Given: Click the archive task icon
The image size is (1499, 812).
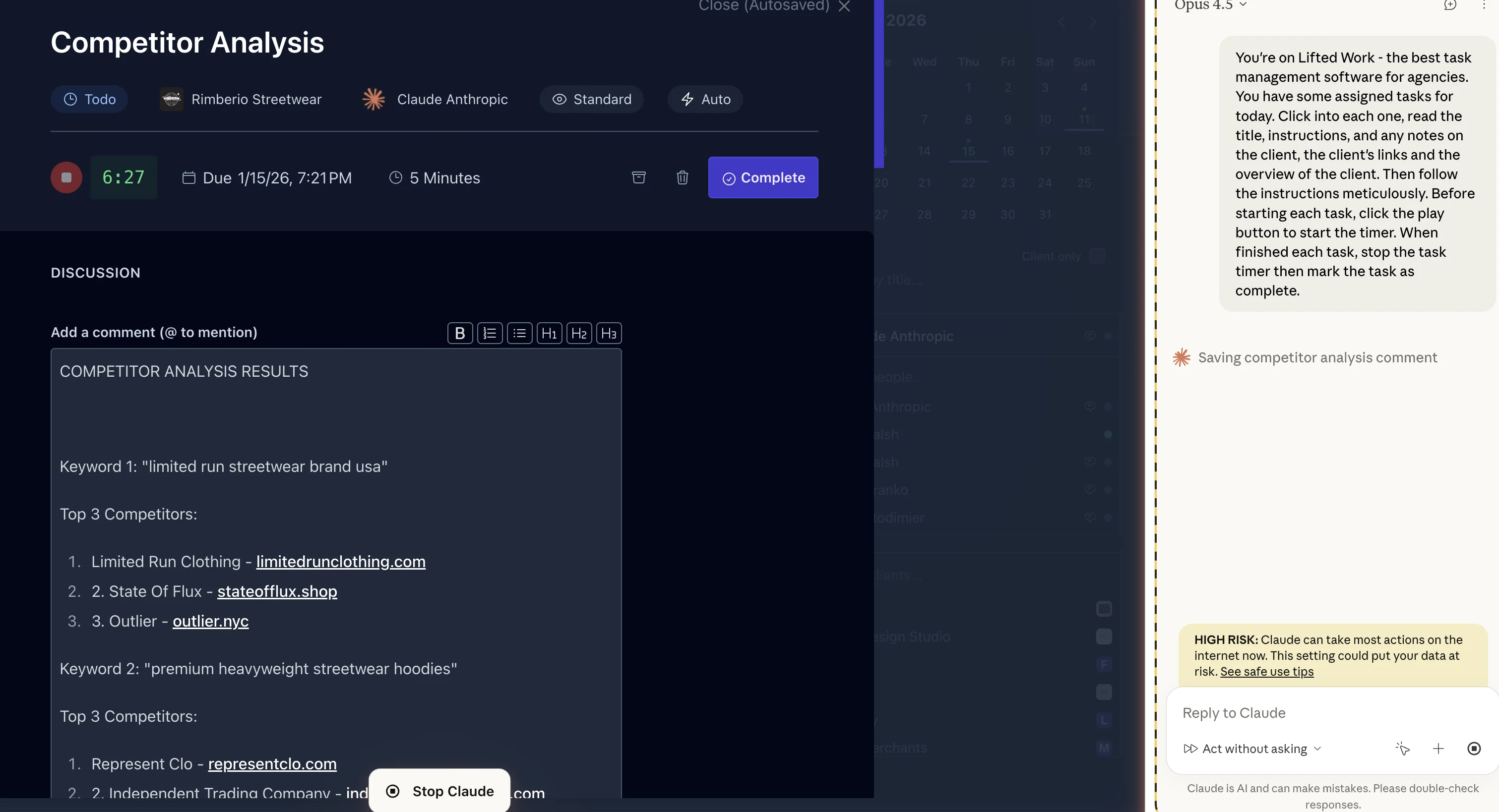Looking at the screenshot, I should pos(638,177).
